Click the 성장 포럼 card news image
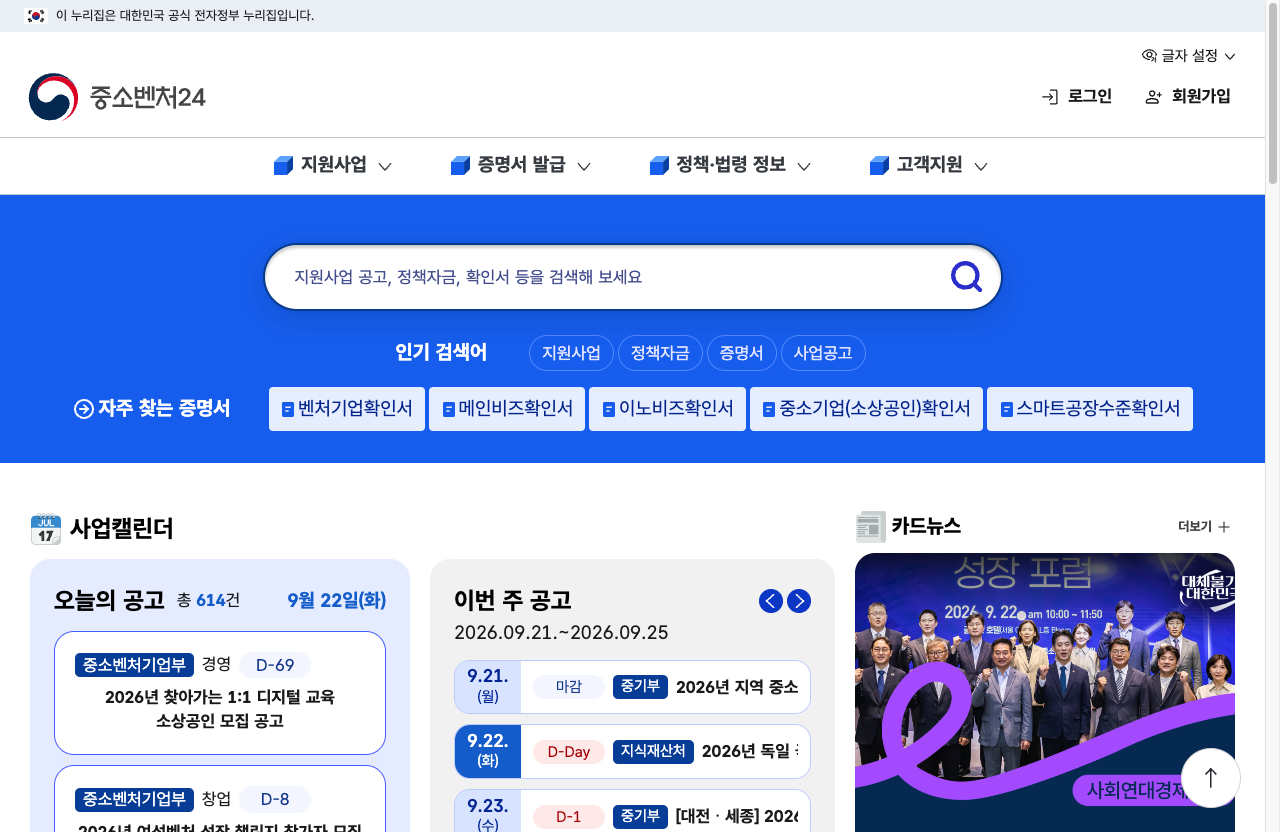This screenshot has height=832, width=1280. coord(1045,692)
